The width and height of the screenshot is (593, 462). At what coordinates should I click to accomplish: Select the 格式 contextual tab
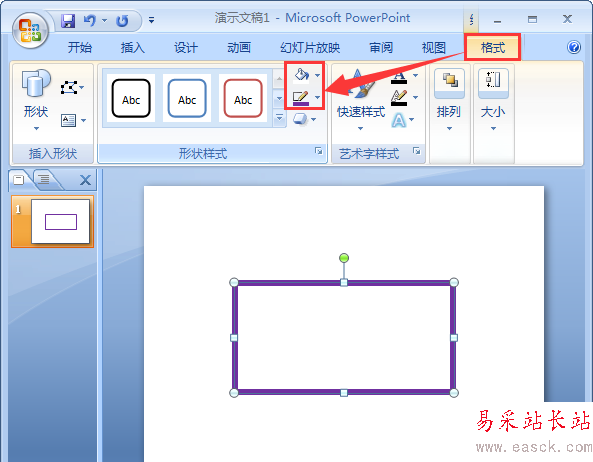tap(493, 48)
